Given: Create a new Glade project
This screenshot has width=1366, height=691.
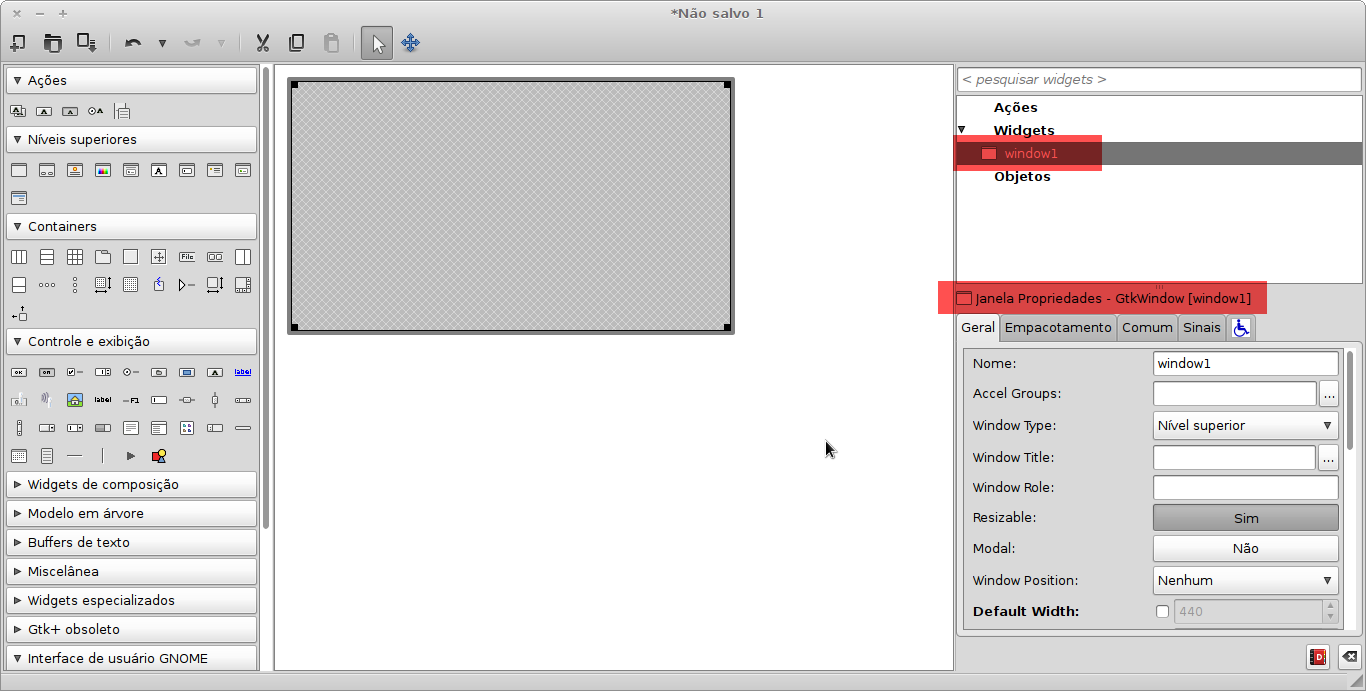Looking at the screenshot, I should pos(18,43).
